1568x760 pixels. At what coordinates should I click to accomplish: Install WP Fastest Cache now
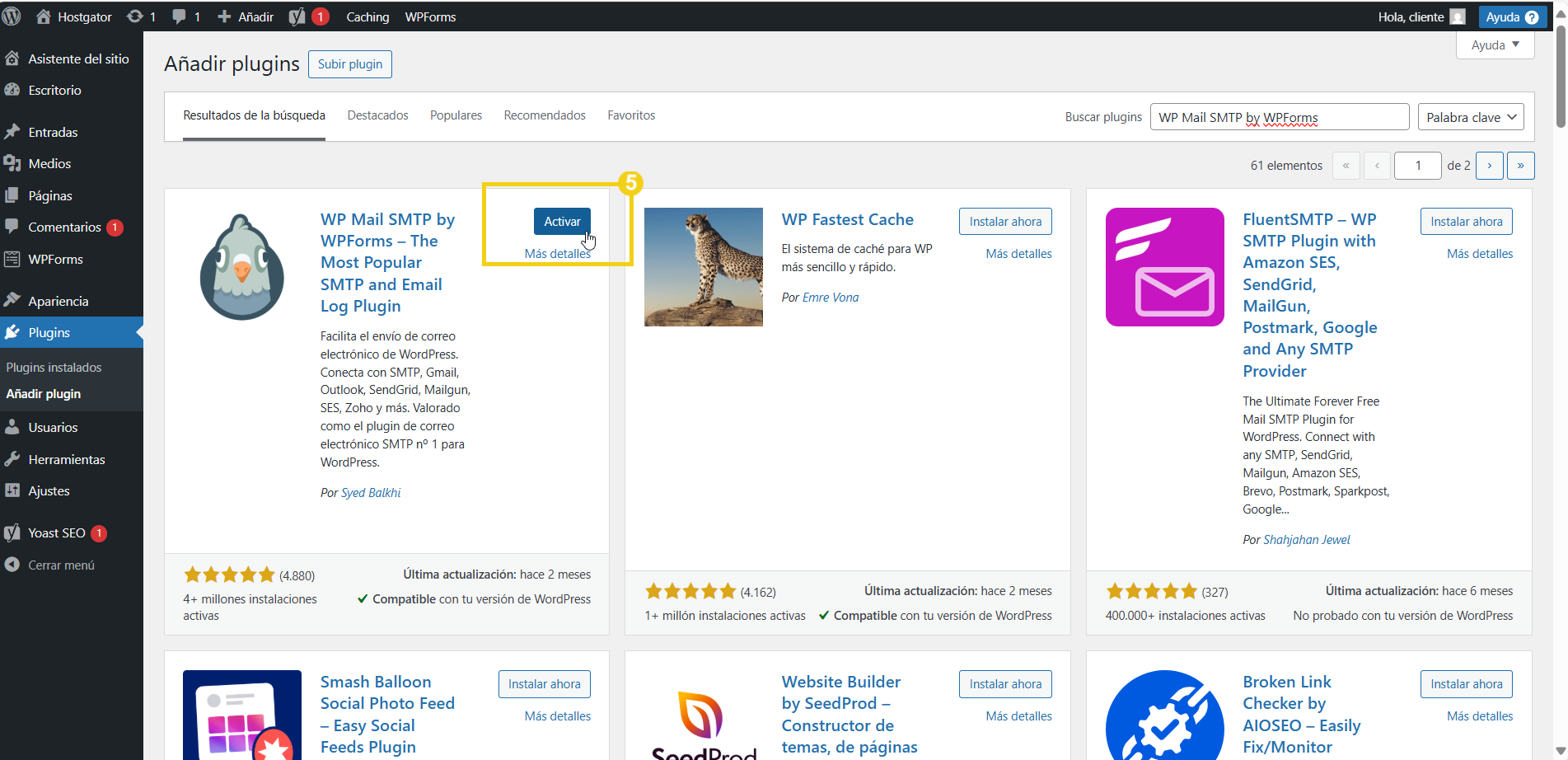[1005, 222]
